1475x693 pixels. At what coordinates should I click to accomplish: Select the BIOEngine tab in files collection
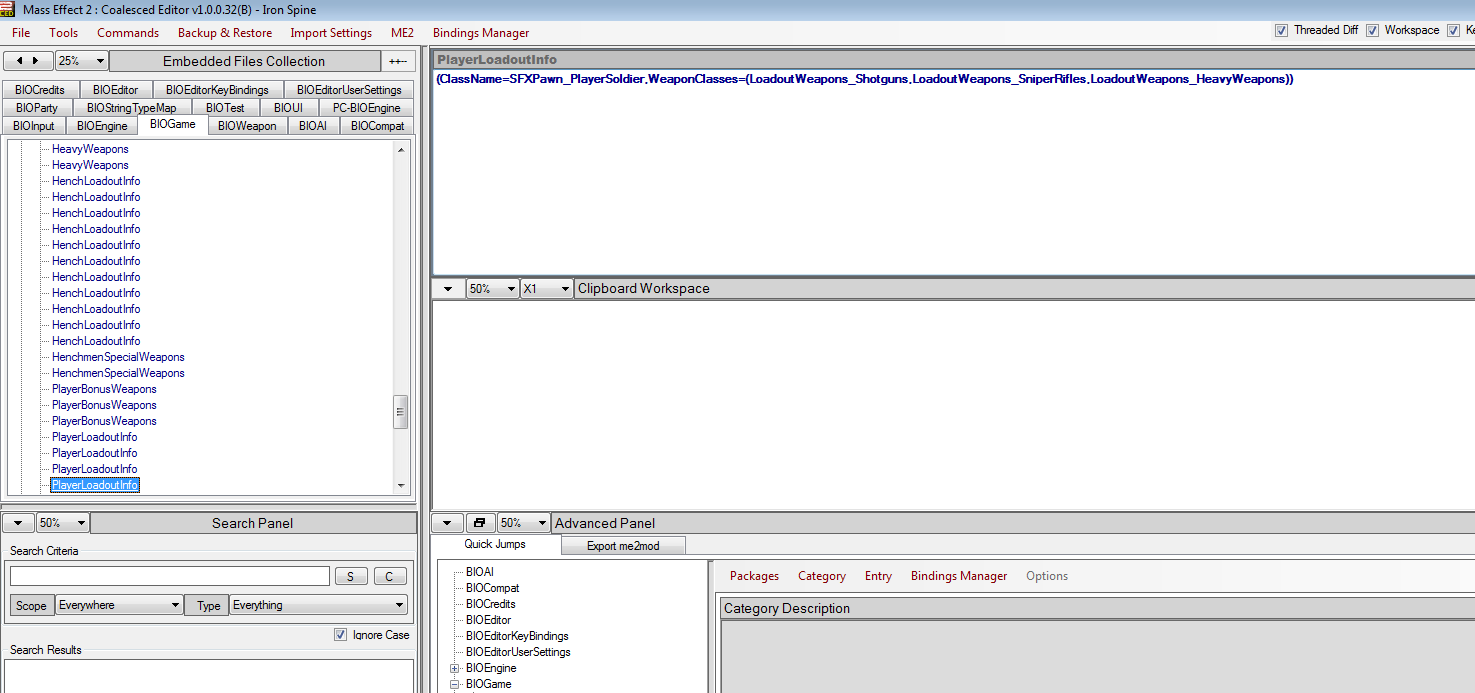(x=102, y=126)
